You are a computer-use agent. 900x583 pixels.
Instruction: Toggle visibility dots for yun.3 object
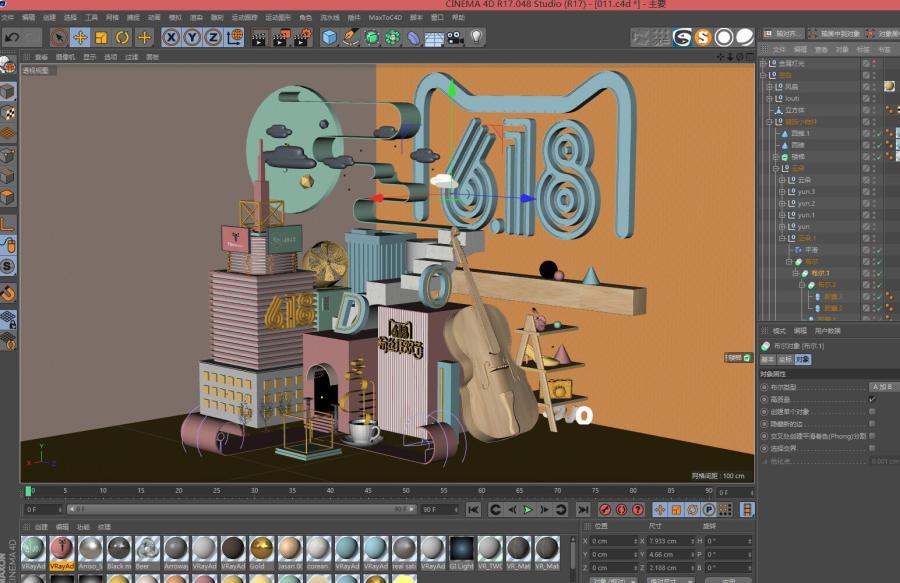coord(874,191)
